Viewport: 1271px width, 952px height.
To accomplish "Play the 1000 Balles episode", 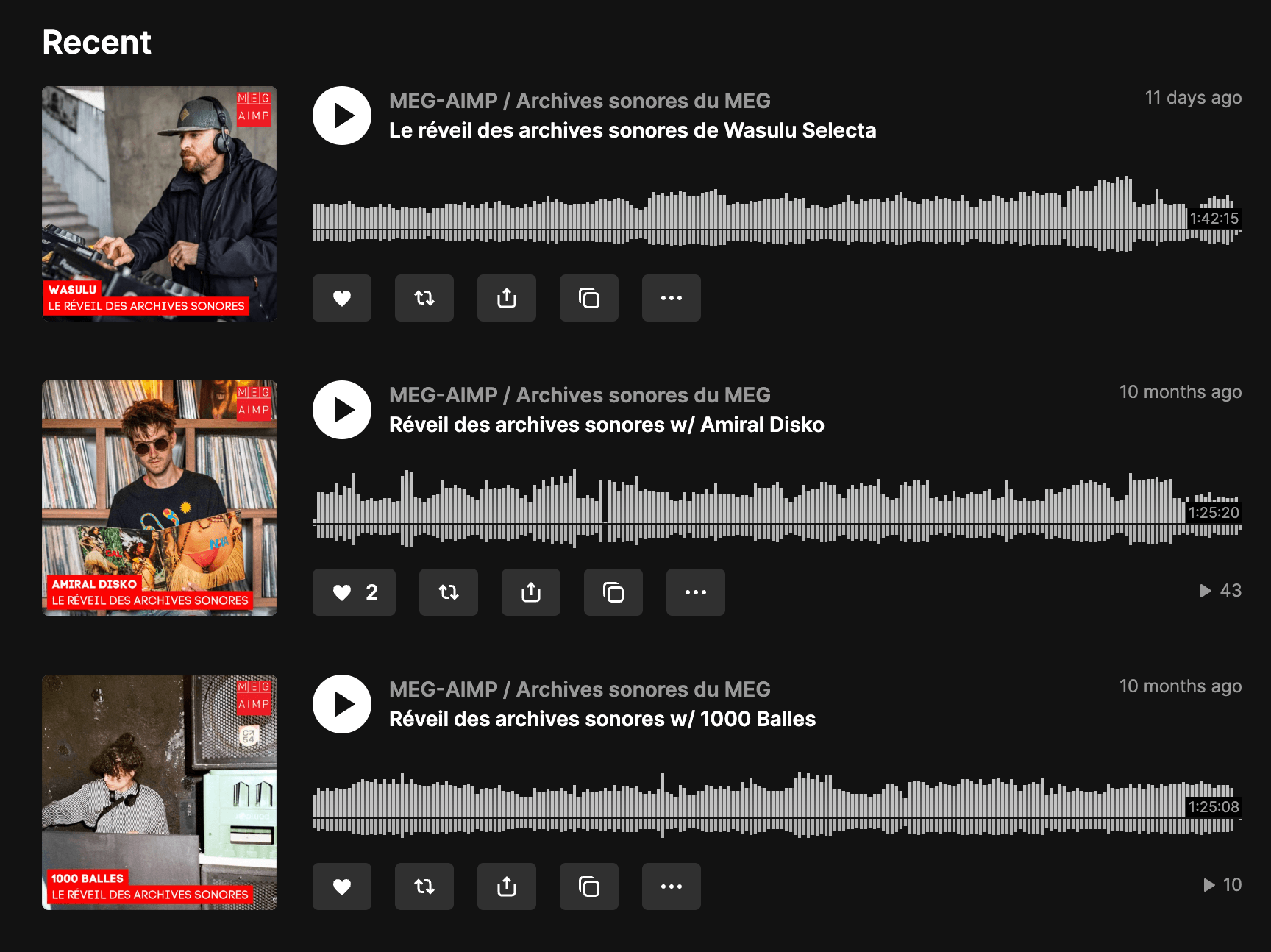I will tap(341, 704).
